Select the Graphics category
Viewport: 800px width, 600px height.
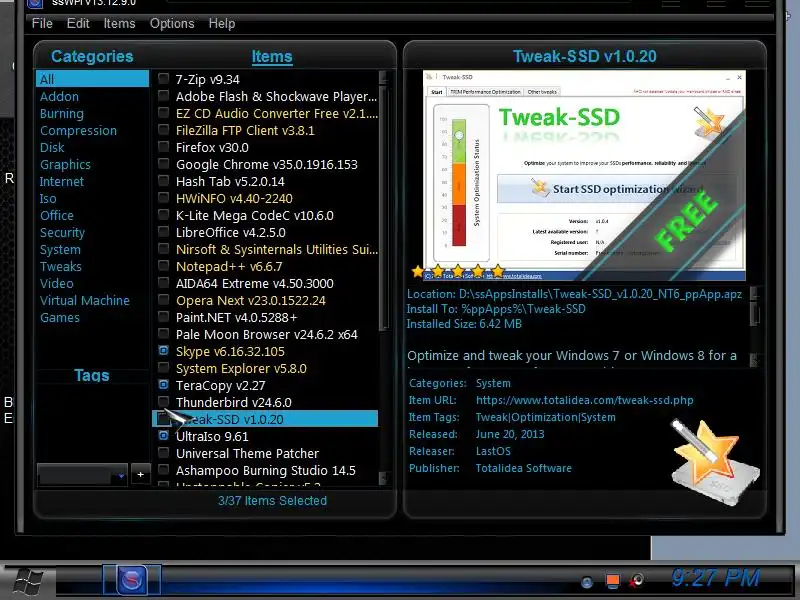(65, 164)
